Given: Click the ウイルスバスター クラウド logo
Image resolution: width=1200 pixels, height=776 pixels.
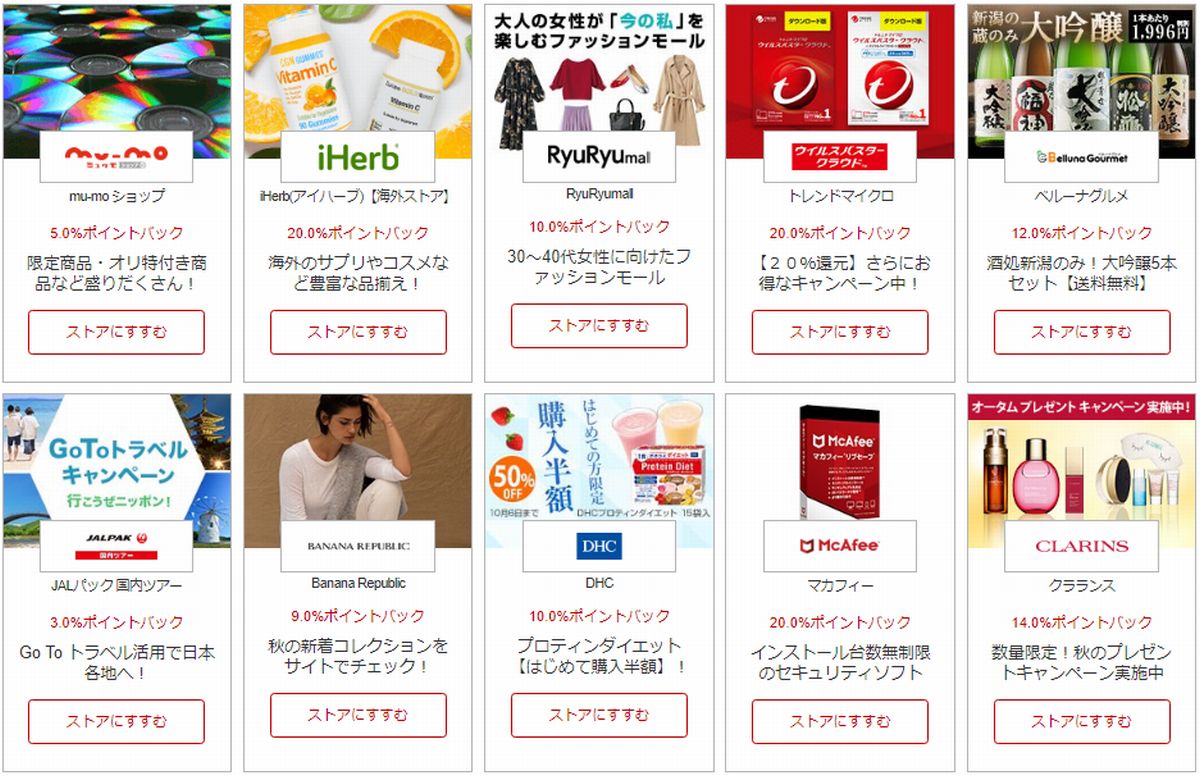Looking at the screenshot, I should click(x=840, y=156).
